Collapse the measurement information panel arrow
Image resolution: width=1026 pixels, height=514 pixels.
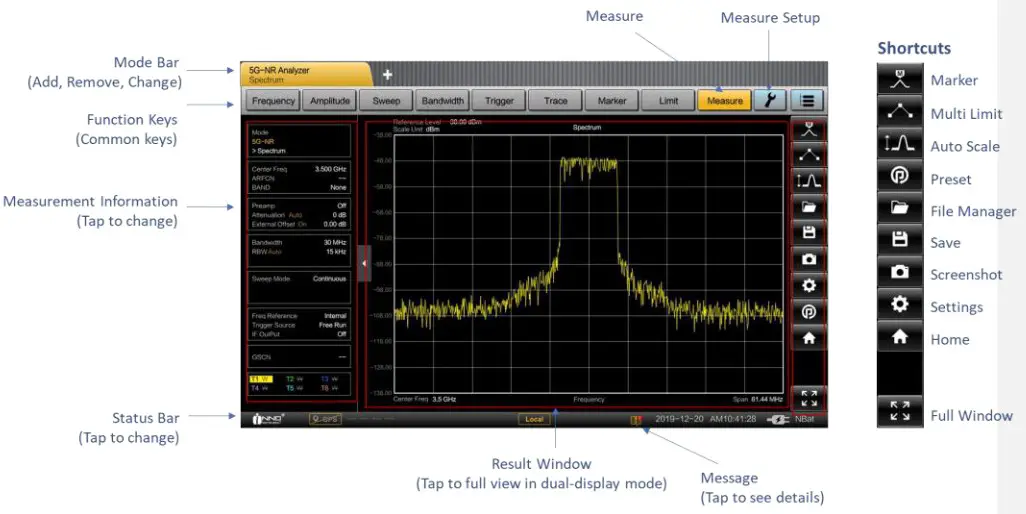coord(364,264)
